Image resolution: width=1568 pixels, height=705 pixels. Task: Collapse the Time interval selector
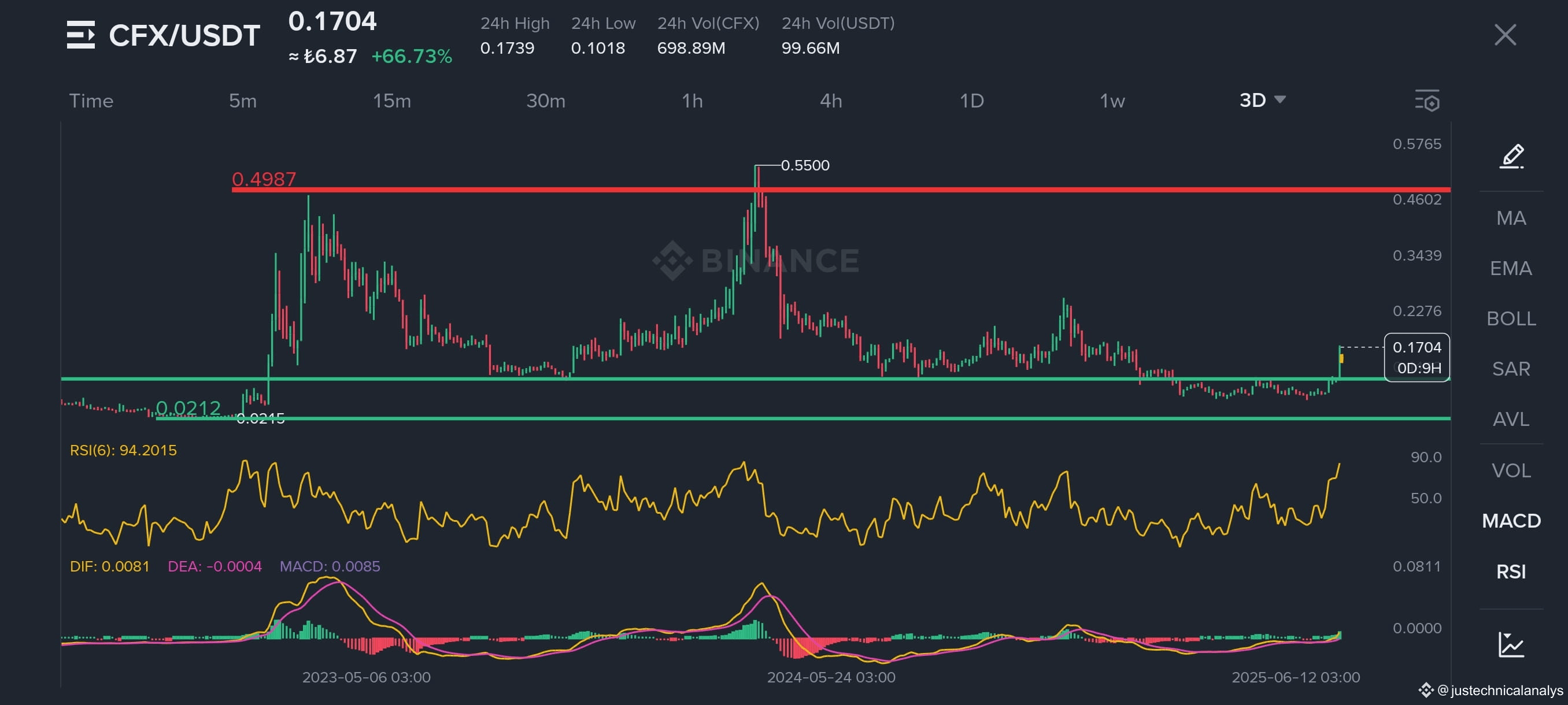point(91,101)
